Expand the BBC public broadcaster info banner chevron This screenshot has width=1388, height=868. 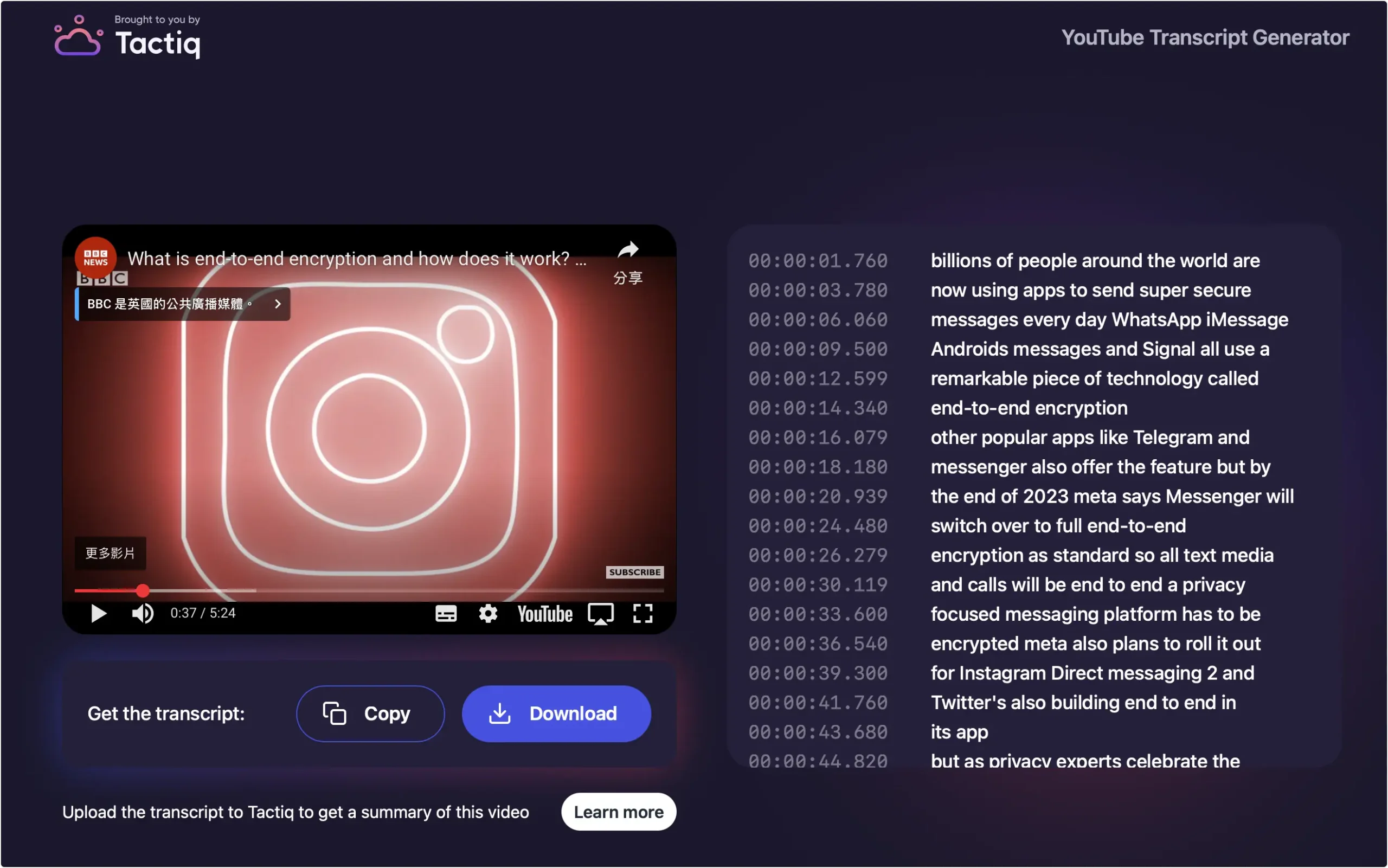click(x=278, y=304)
